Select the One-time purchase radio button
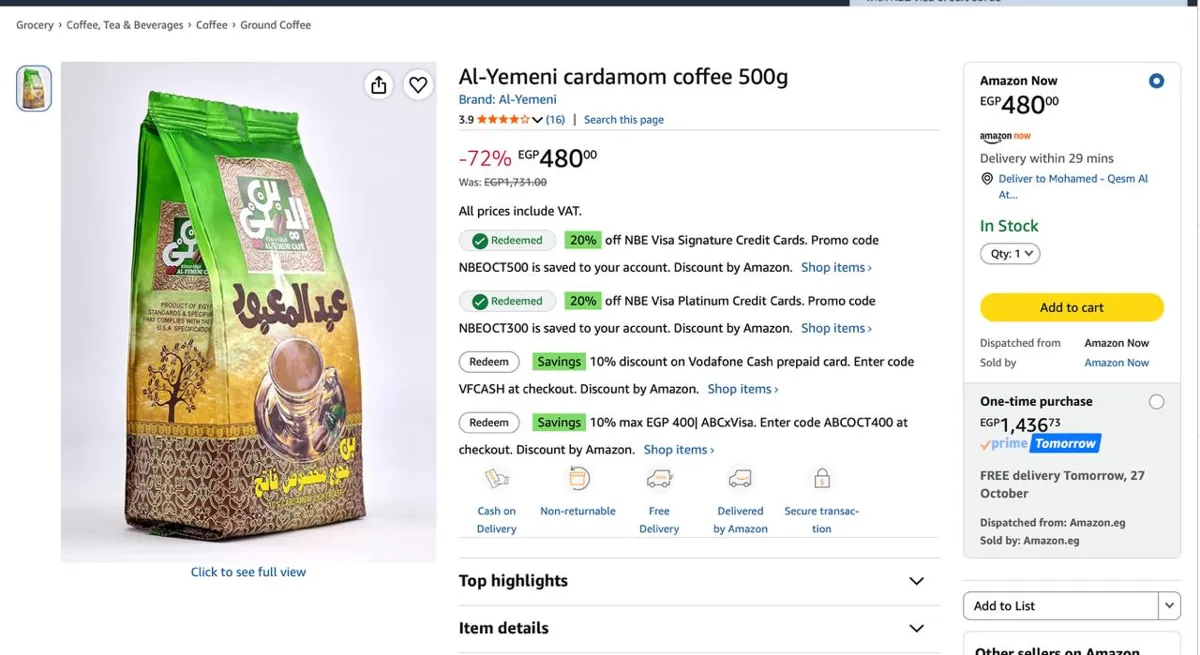This screenshot has width=1200, height=655. click(1156, 402)
